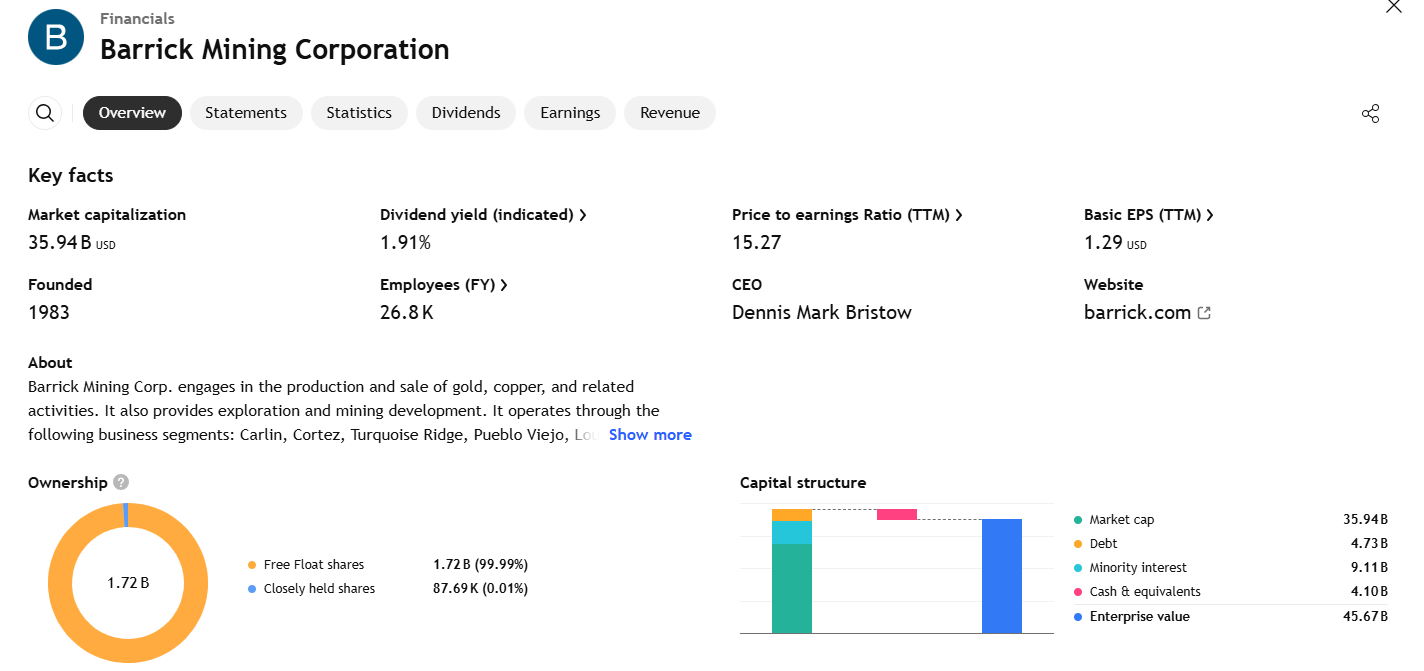
Task: Expand Price to earnings Ratio (TTM) details
Action: coord(847,215)
